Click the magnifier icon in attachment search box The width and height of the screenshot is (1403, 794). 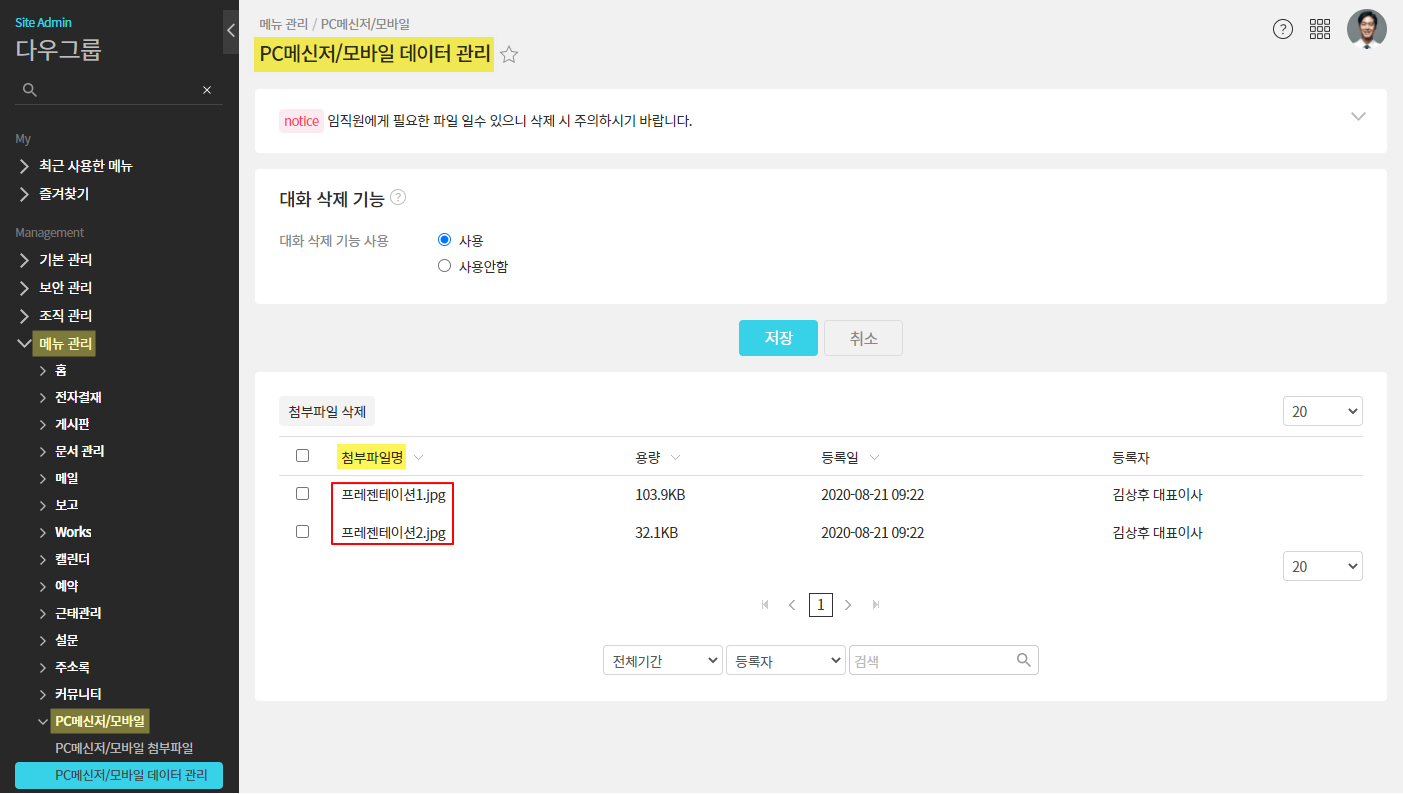1023,660
